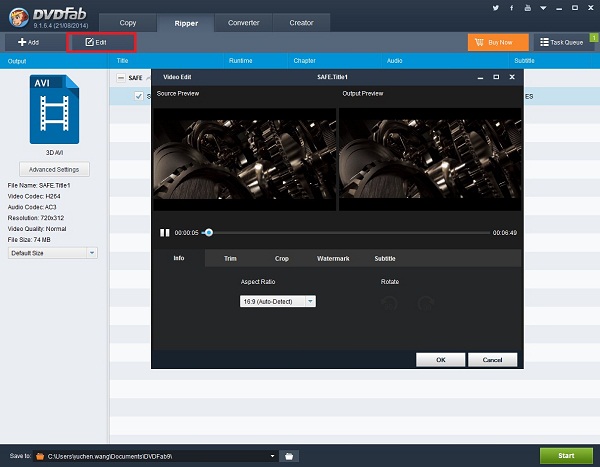
Task: Click OK in Video Edit dialog
Action: click(440, 360)
